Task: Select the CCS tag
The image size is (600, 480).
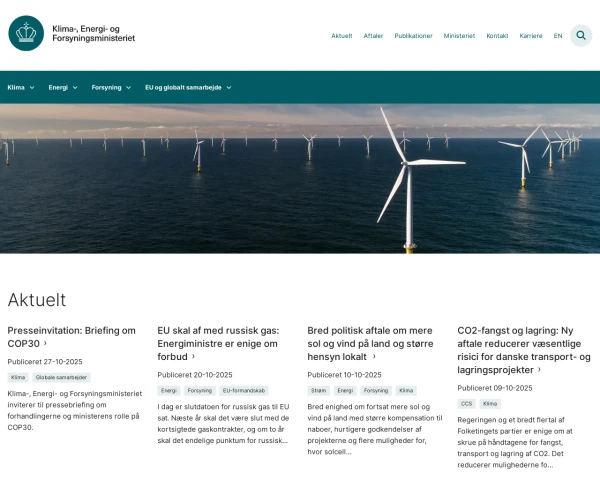Action: coord(466,404)
